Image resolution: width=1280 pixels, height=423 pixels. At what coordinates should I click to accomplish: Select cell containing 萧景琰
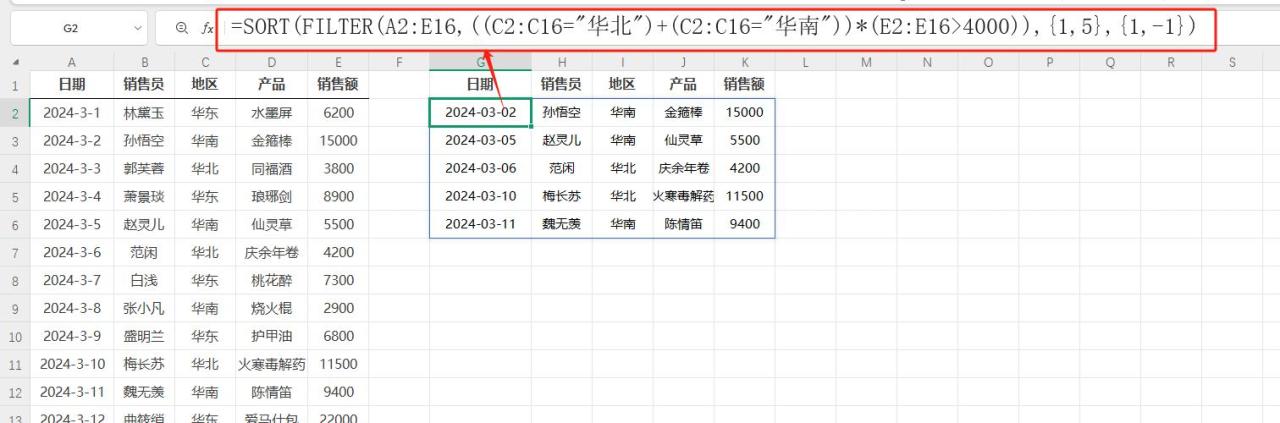coord(144,197)
